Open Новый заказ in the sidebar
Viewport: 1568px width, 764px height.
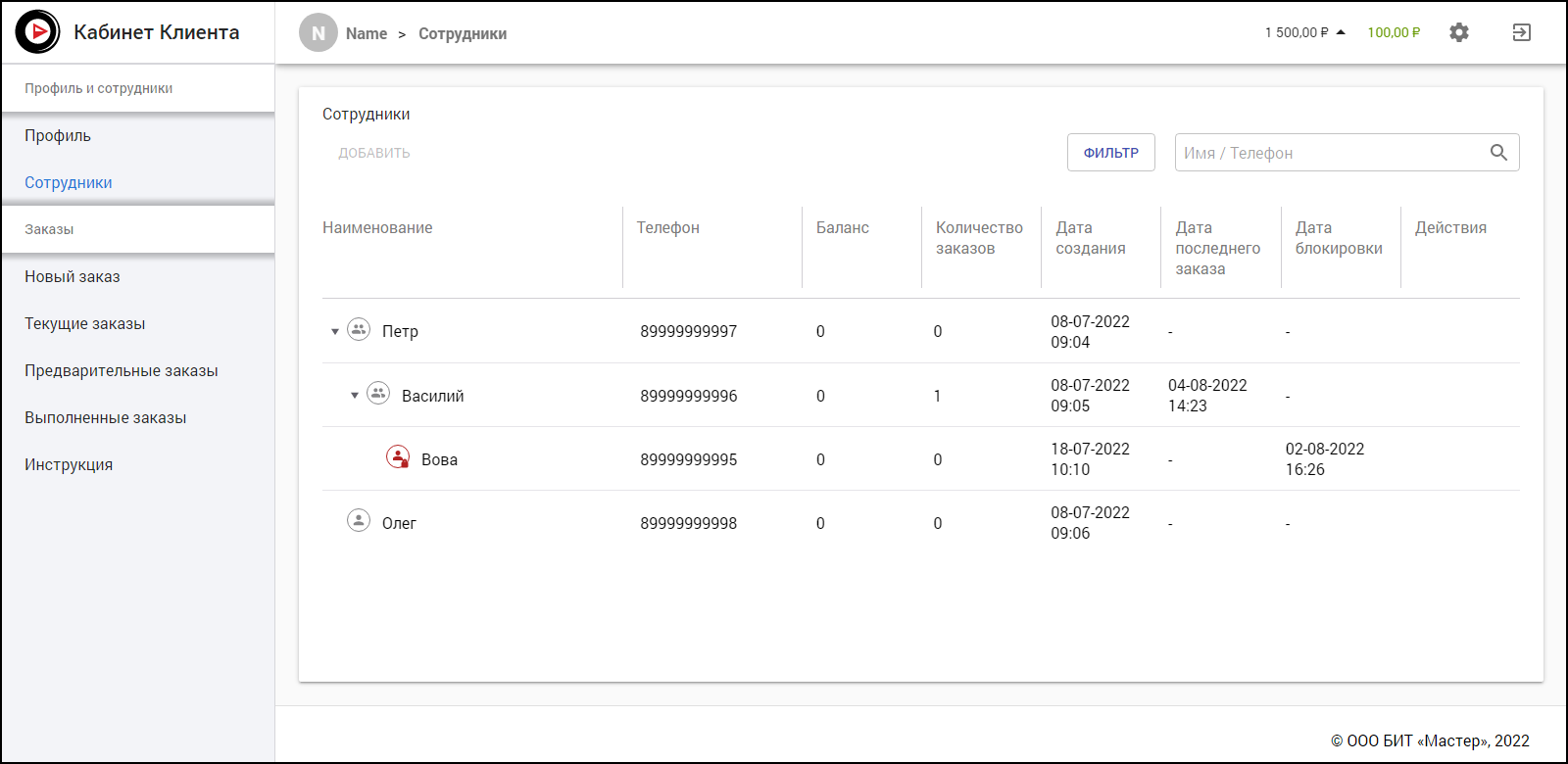[73, 277]
